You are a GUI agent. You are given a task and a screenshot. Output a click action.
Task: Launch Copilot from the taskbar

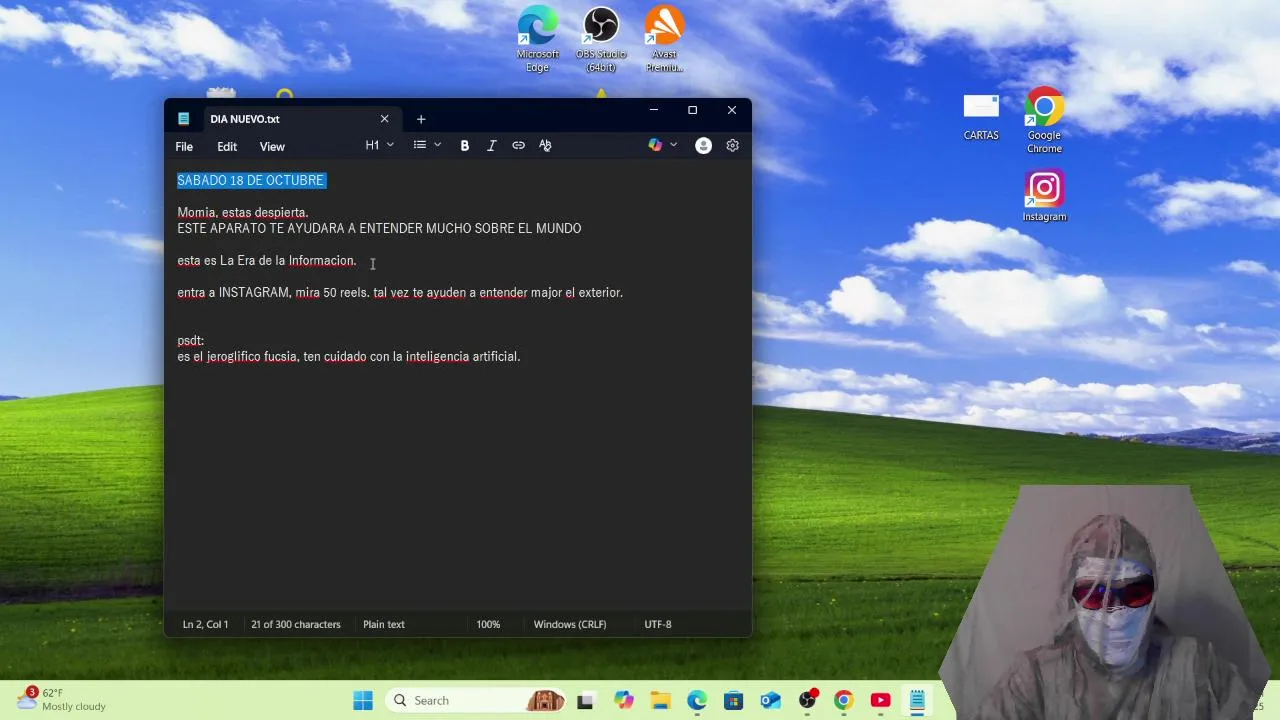coord(624,700)
